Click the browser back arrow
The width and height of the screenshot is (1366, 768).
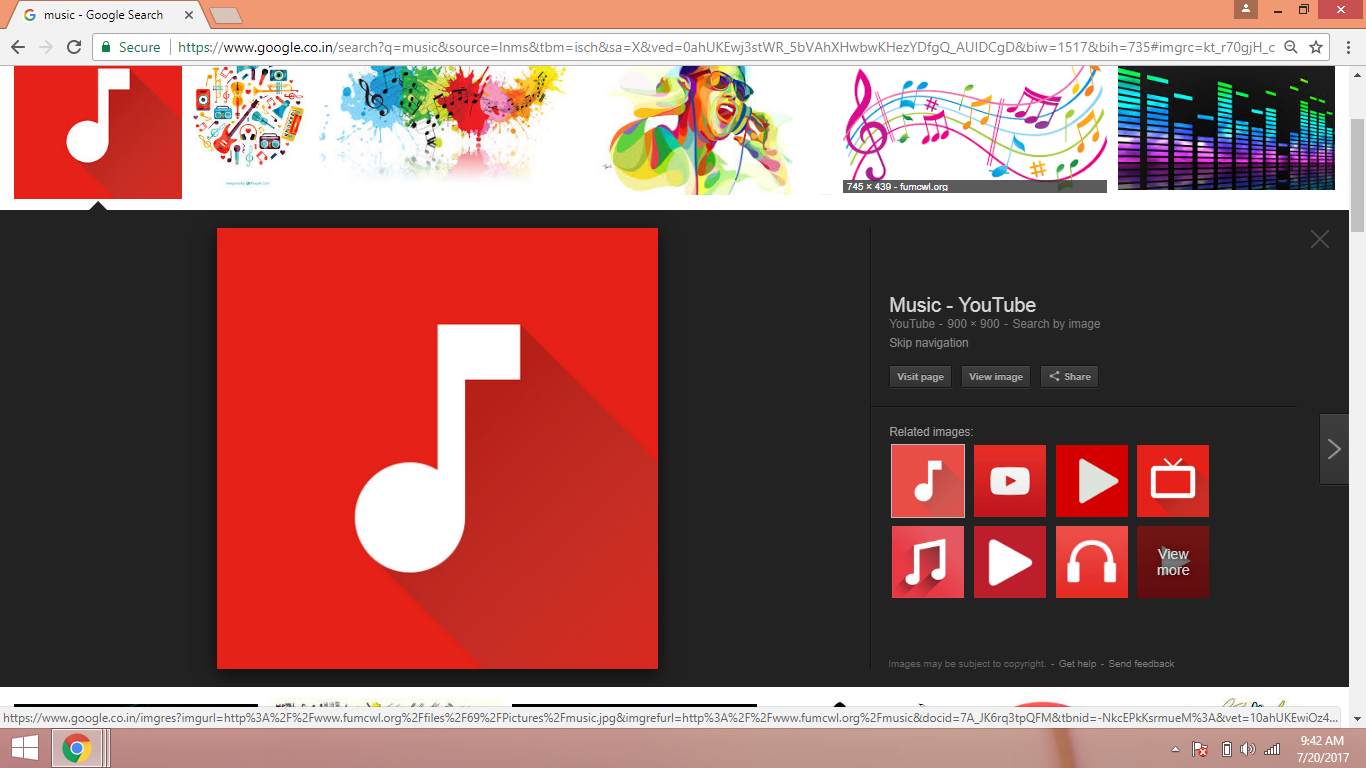click(x=18, y=47)
